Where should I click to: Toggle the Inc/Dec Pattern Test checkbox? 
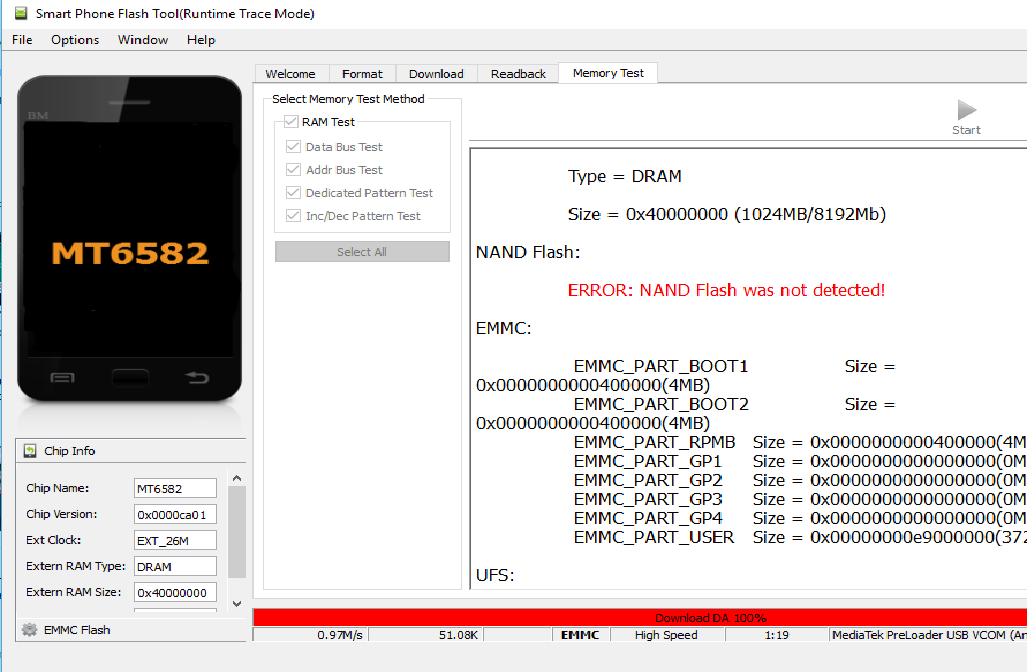[x=293, y=216]
